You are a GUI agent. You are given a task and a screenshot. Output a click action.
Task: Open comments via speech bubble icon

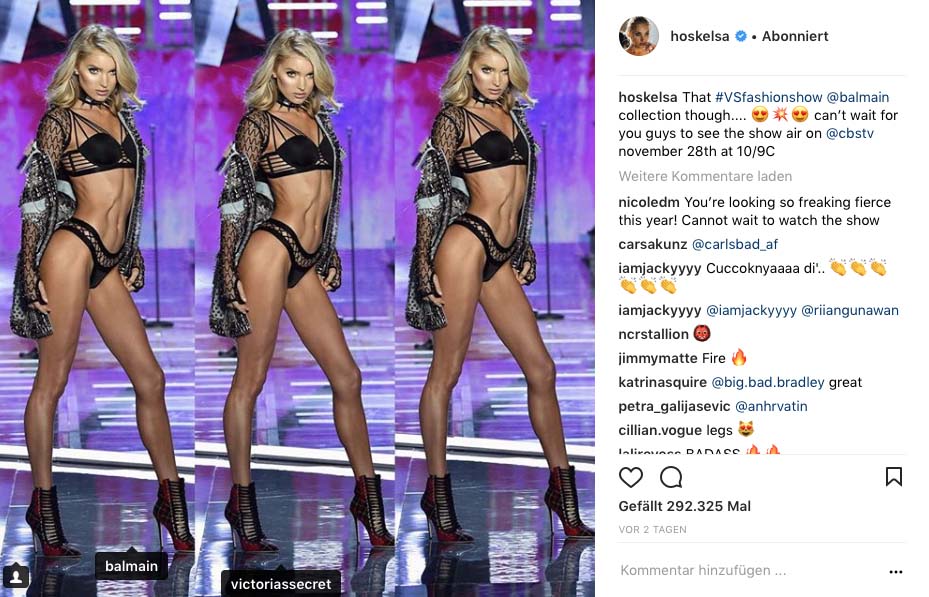tap(671, 477)
